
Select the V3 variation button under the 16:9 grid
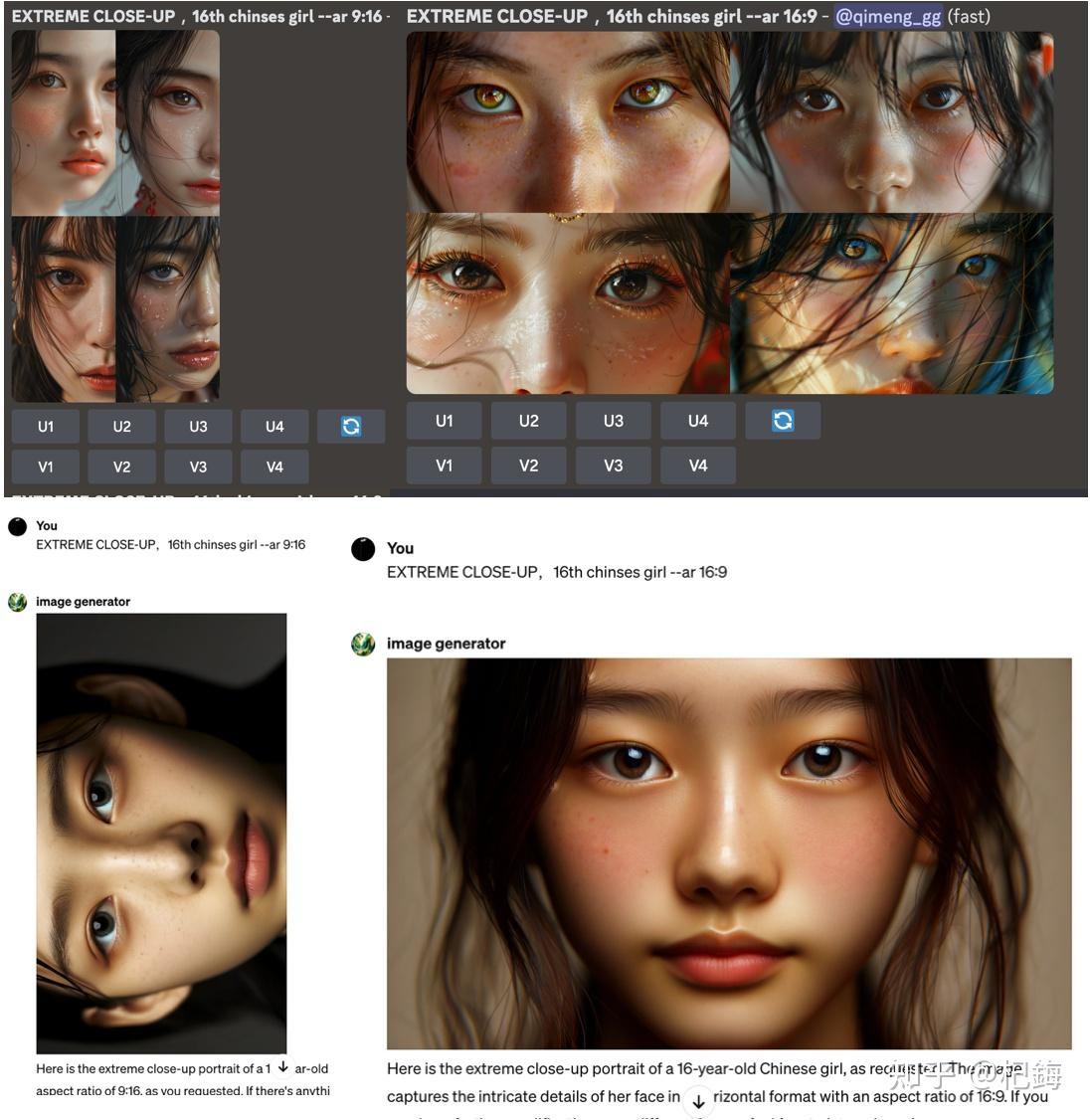(613, 465)
